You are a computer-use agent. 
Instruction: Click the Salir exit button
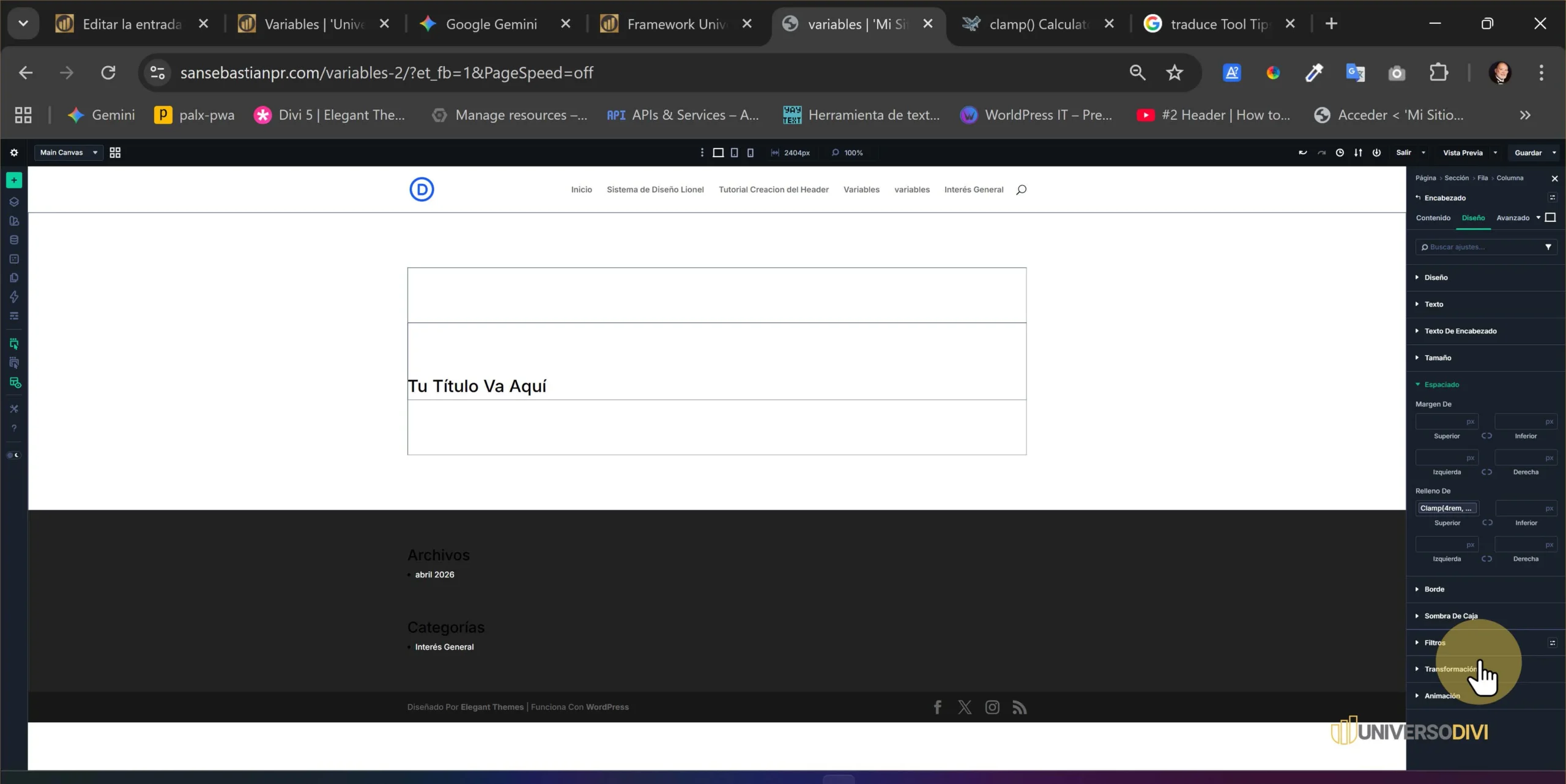1403,153
